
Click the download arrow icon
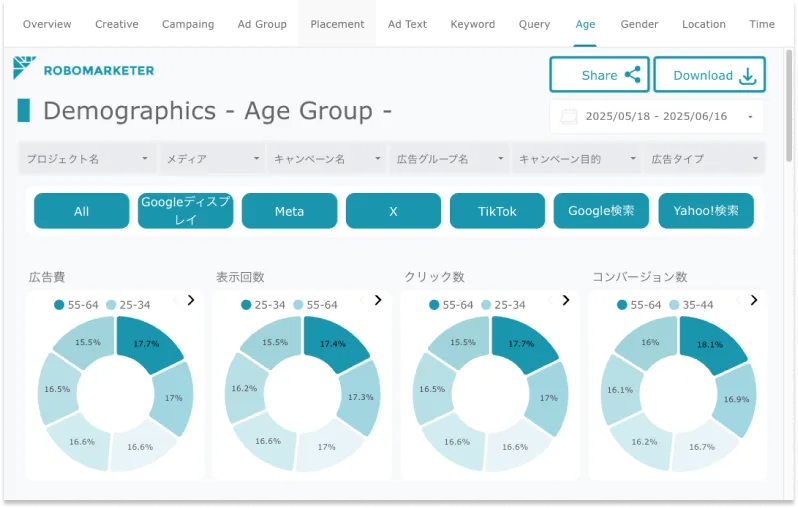pyautogui.click(x=747, y=76)
